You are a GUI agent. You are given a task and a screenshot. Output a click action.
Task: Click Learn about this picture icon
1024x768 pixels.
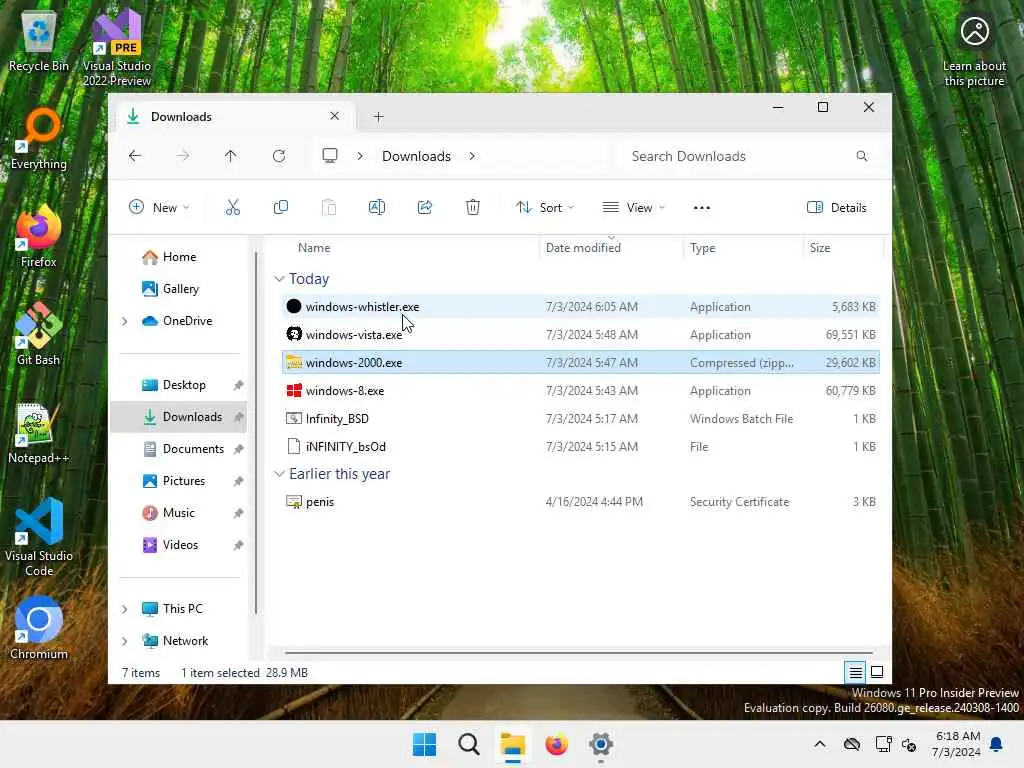(x=974, y=51)
